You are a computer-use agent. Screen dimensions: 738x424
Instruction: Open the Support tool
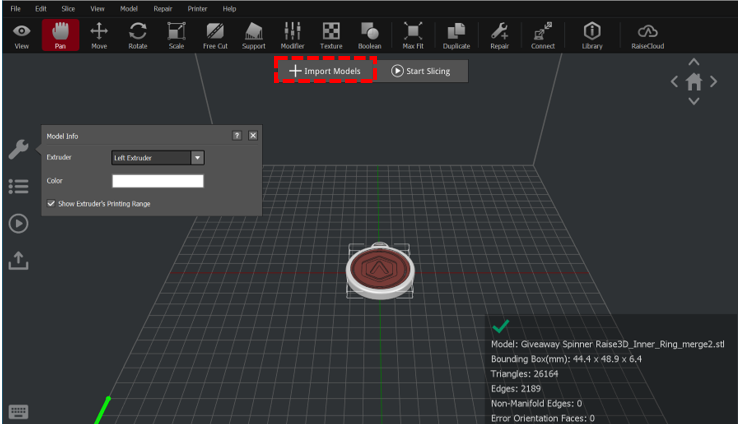[x=254, y=35]
